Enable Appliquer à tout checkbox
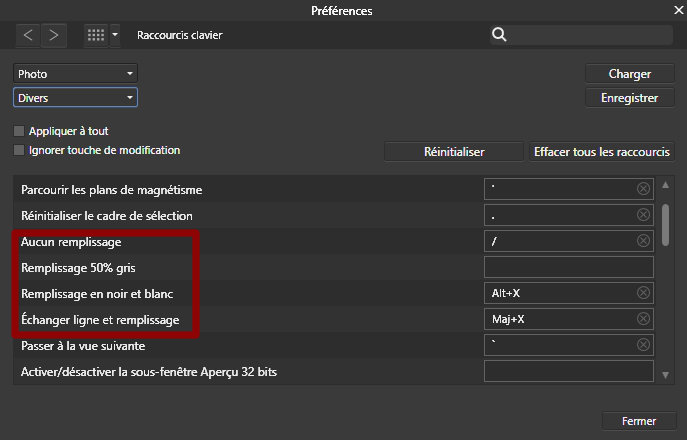This screenshot has height=440, width=687. coord(19,131)
